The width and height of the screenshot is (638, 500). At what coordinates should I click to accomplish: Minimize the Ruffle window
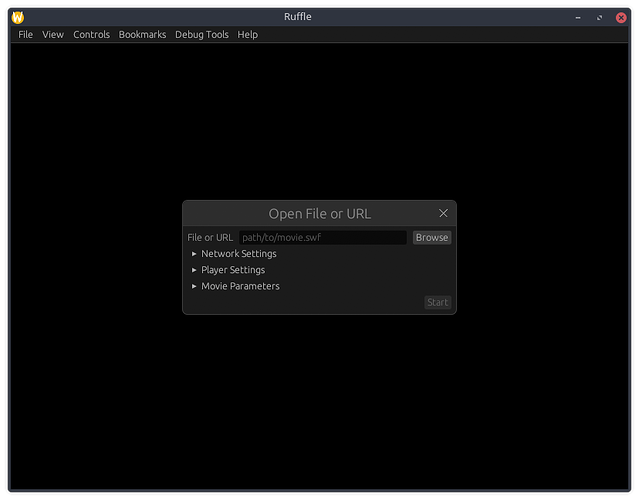click(578, 17)
